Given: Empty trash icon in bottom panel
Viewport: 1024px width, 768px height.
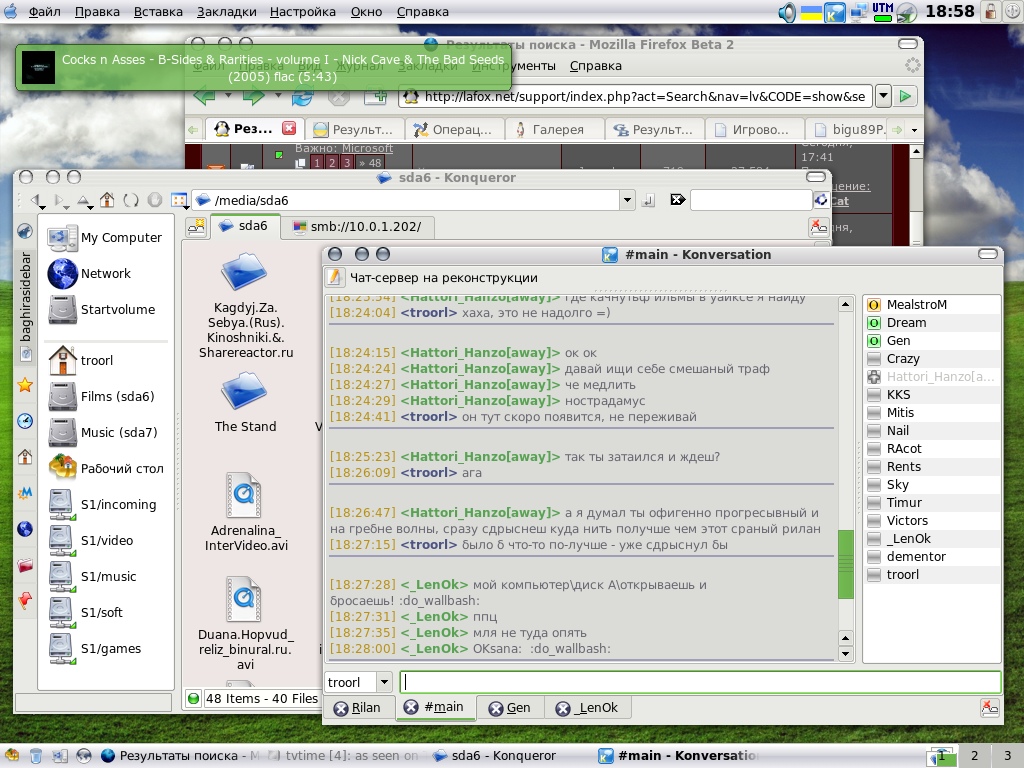Looking at the screenshot, I should click(36, 756).
